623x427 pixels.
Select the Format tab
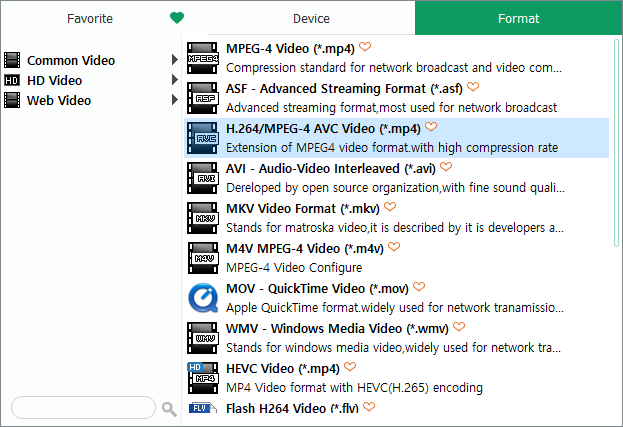(519, 18)
